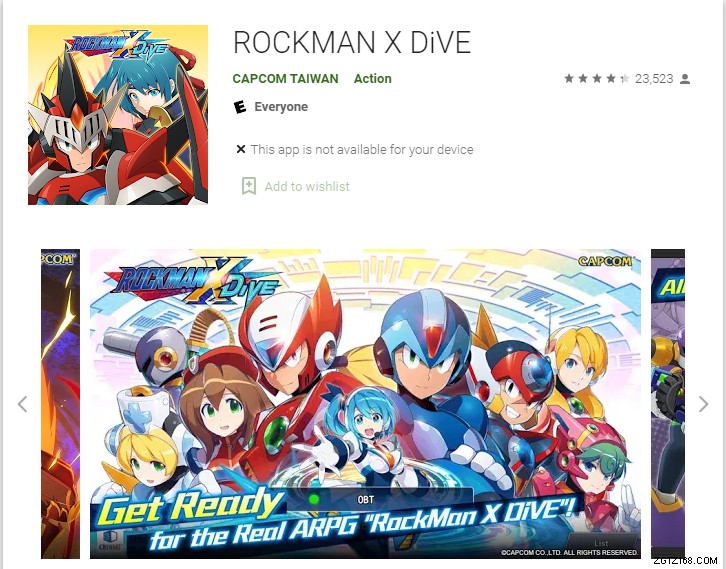
Task: Click the Everyone E rating icon
Action: point(239,107)
